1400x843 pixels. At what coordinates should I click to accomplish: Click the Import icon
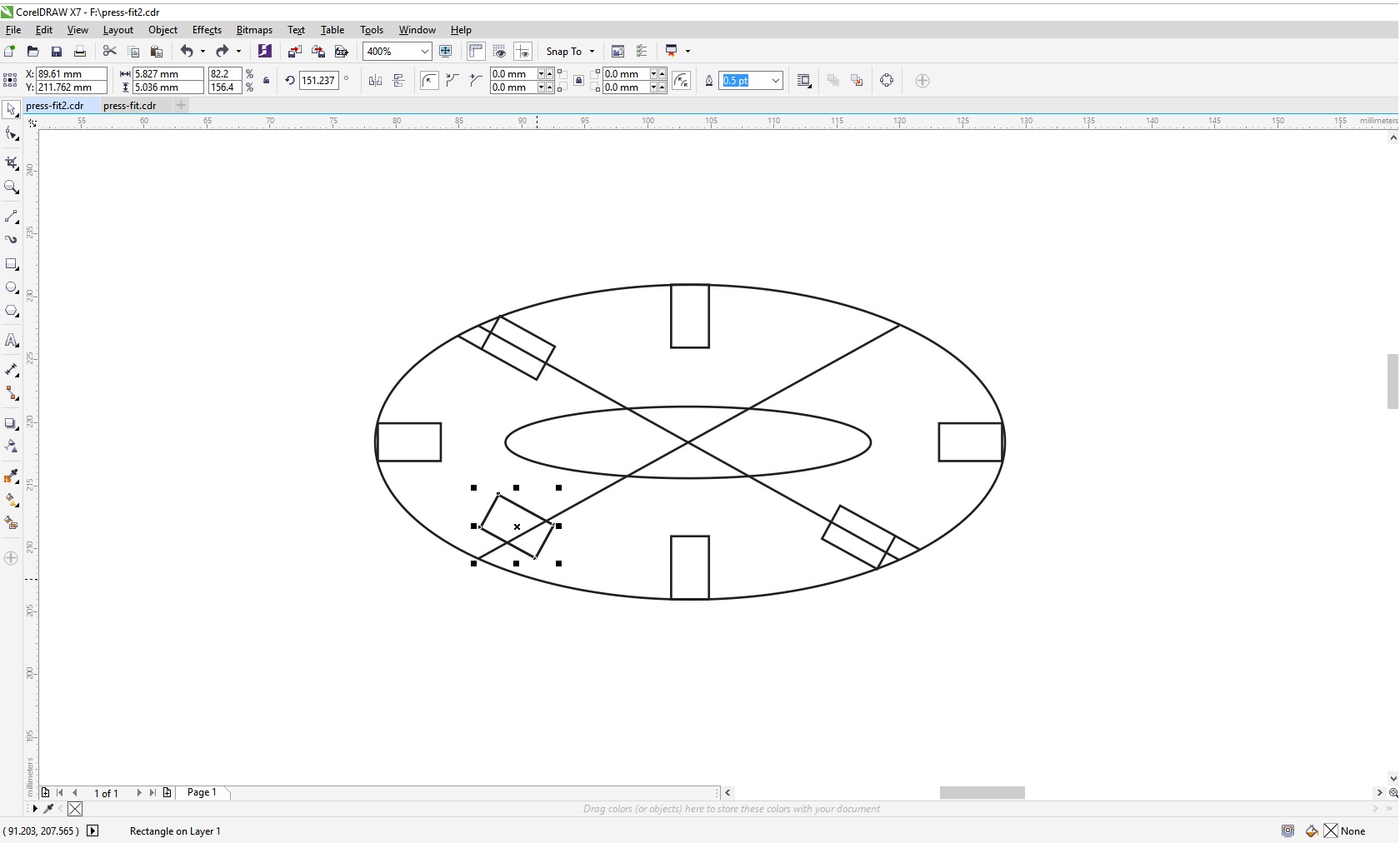294,52
